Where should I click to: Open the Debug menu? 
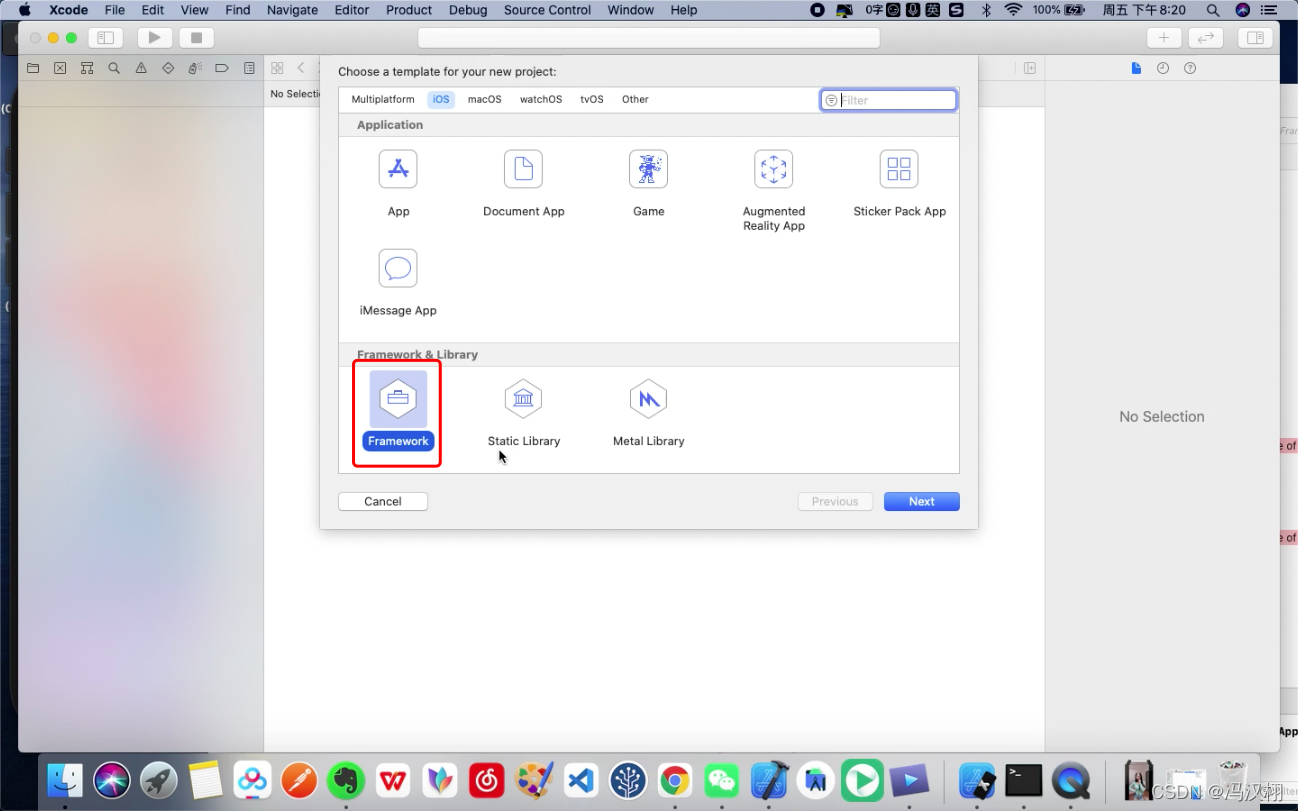point(468,10)
